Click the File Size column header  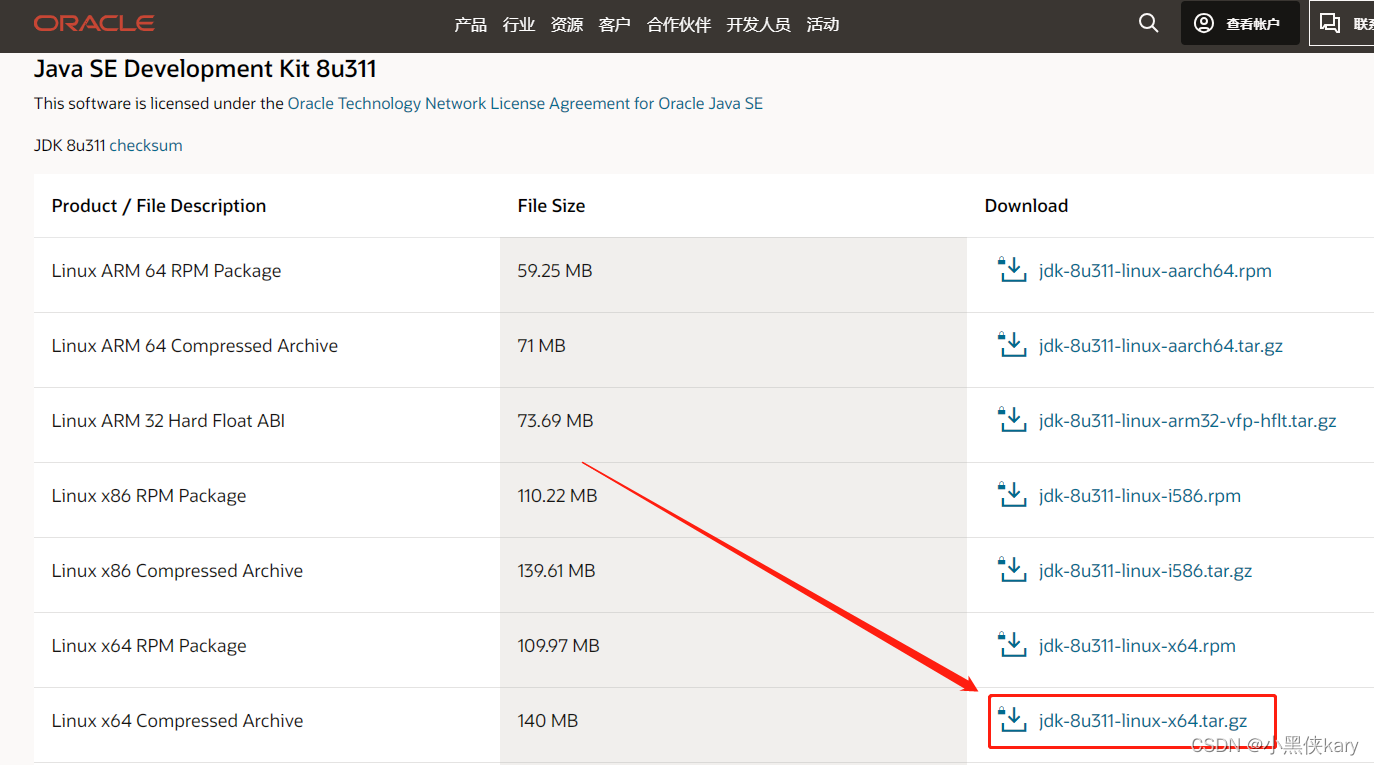pos(551,206)
